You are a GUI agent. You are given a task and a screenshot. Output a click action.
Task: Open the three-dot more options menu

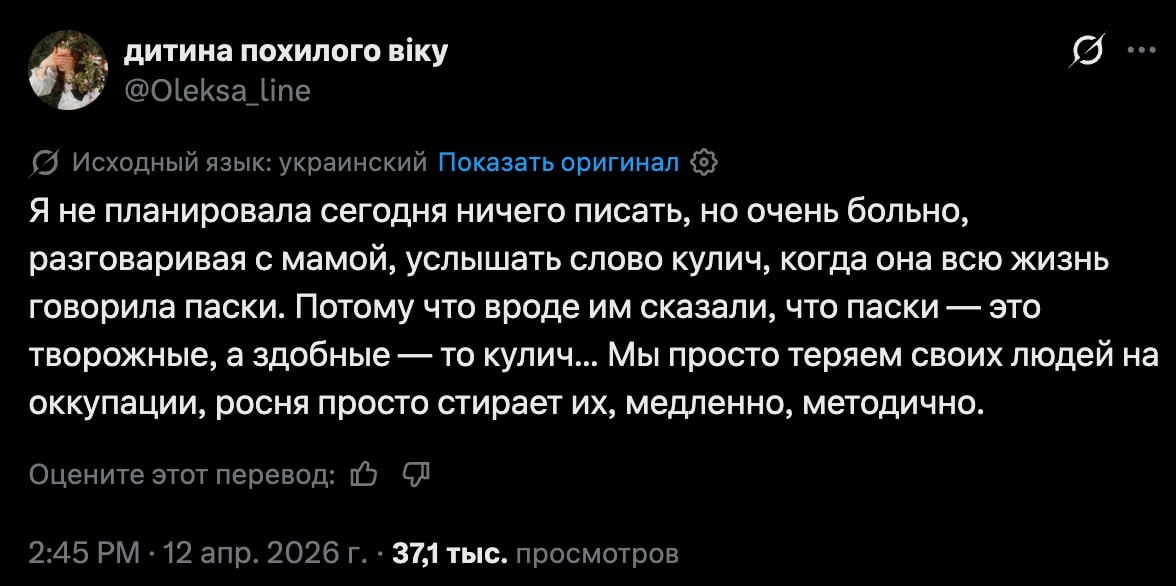click(1138, 51)
